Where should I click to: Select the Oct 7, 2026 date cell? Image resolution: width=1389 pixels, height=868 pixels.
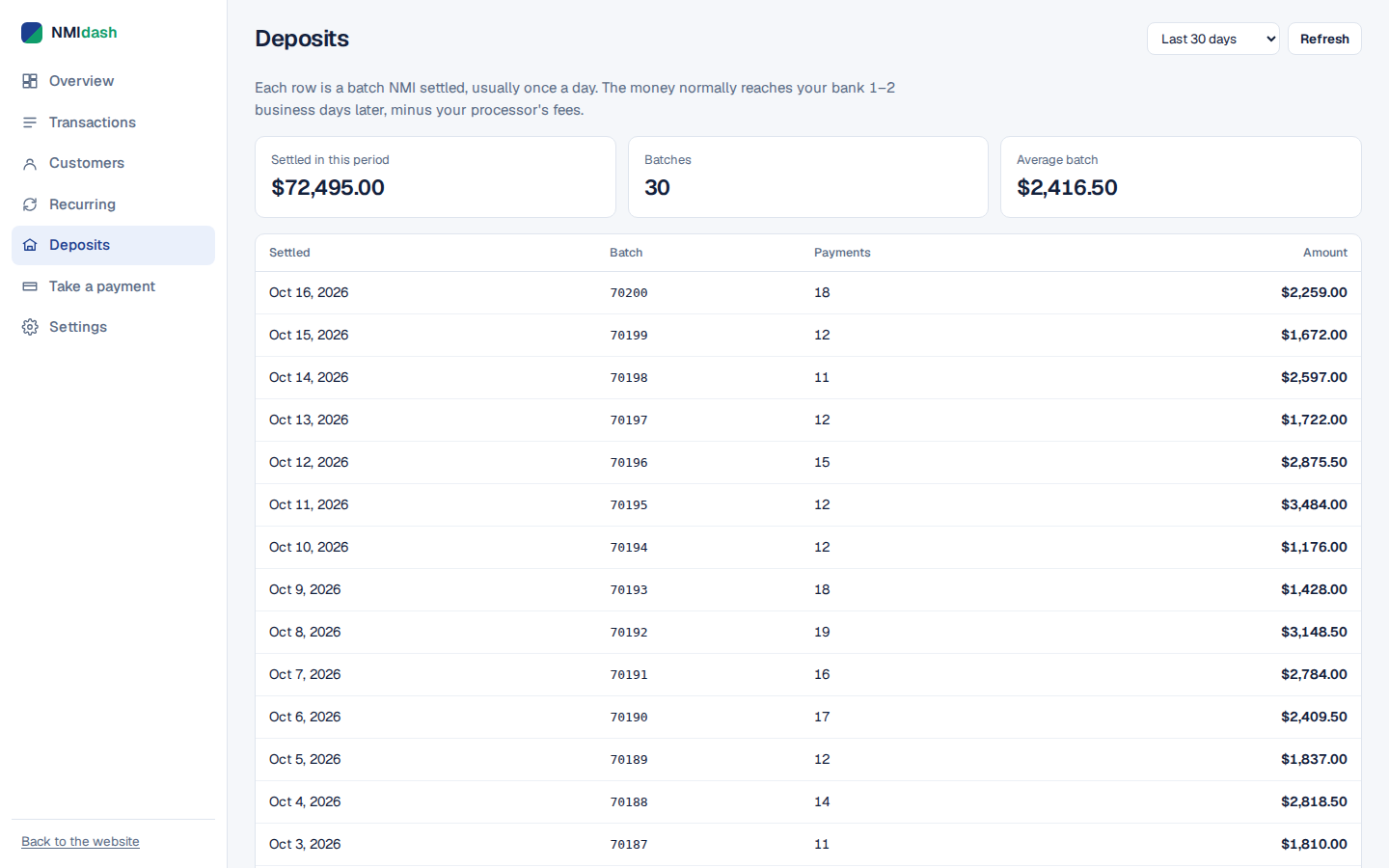click(305, 674)
